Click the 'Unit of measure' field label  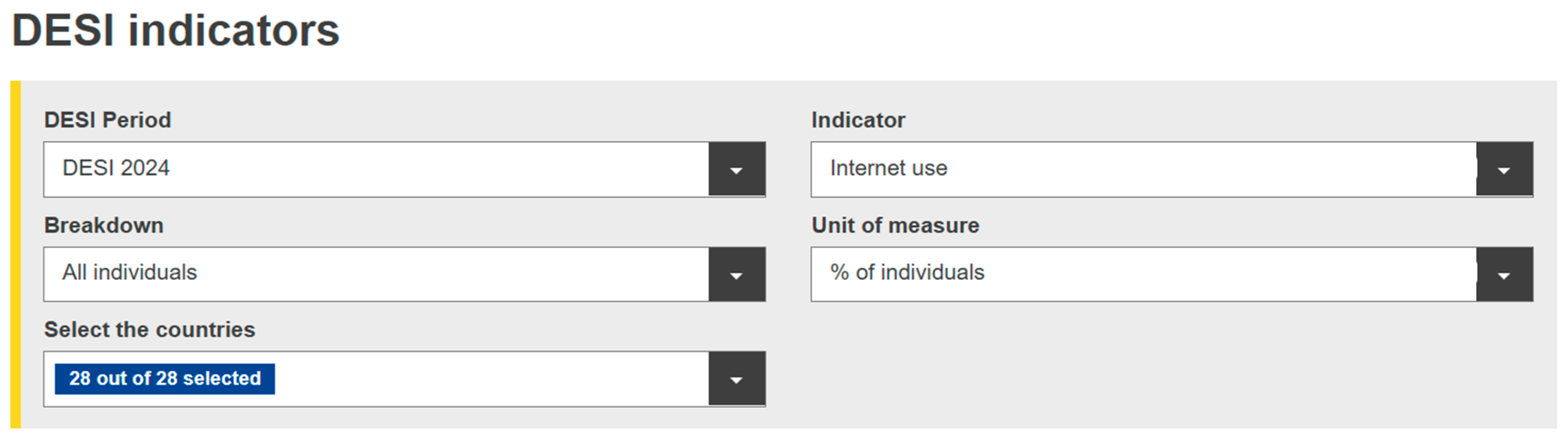[895, 226]
